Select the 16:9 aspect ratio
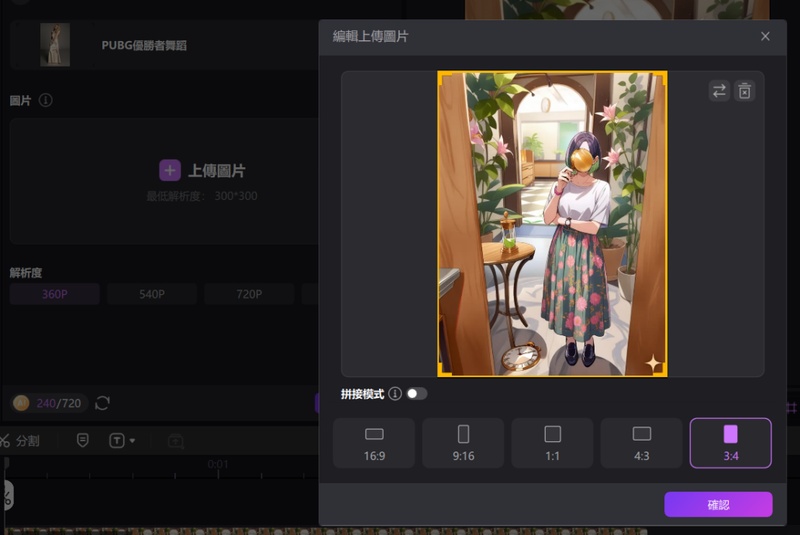 pos(374,443)
